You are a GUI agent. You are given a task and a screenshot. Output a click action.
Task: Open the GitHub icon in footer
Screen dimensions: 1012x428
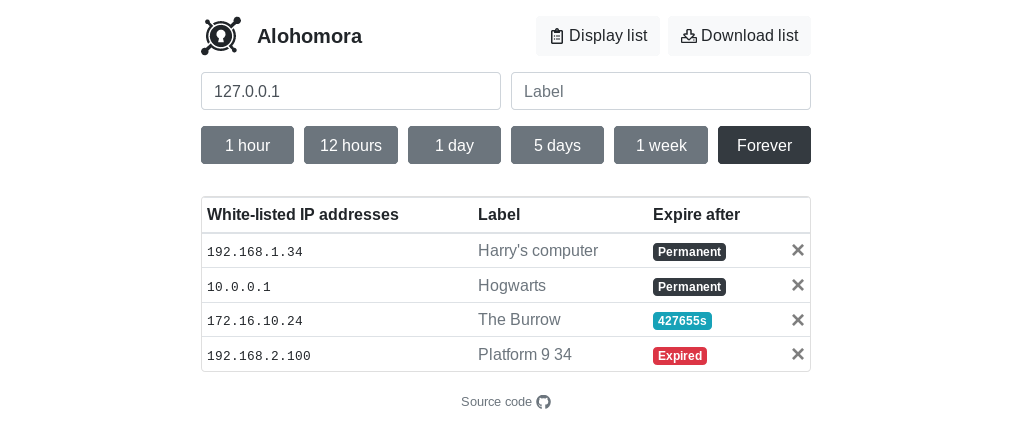coord(543,402)
